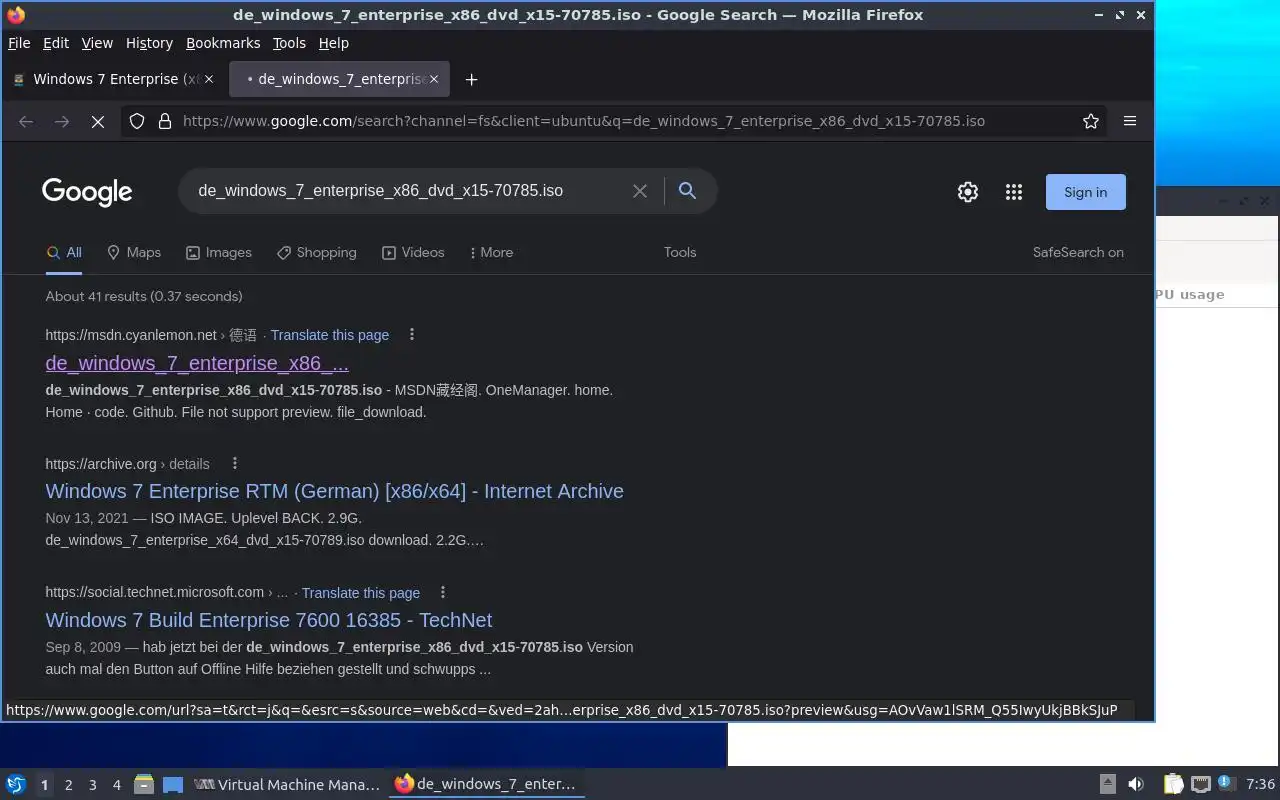
Task: Open options for msdn.cyanlemon.net result
Action: [411, 335]
